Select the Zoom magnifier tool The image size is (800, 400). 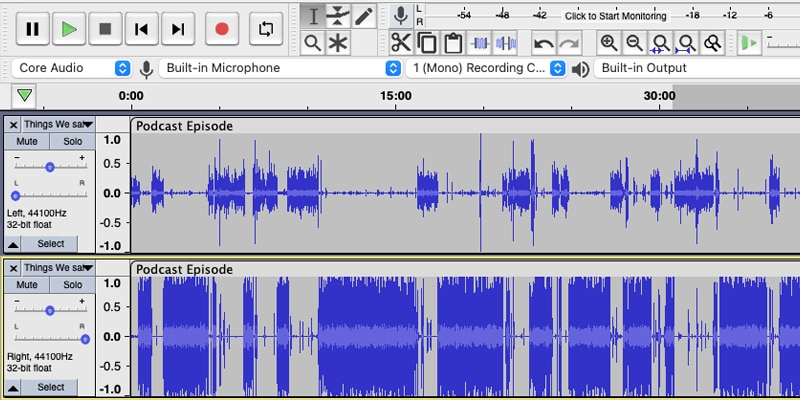(x=313, y=43)
